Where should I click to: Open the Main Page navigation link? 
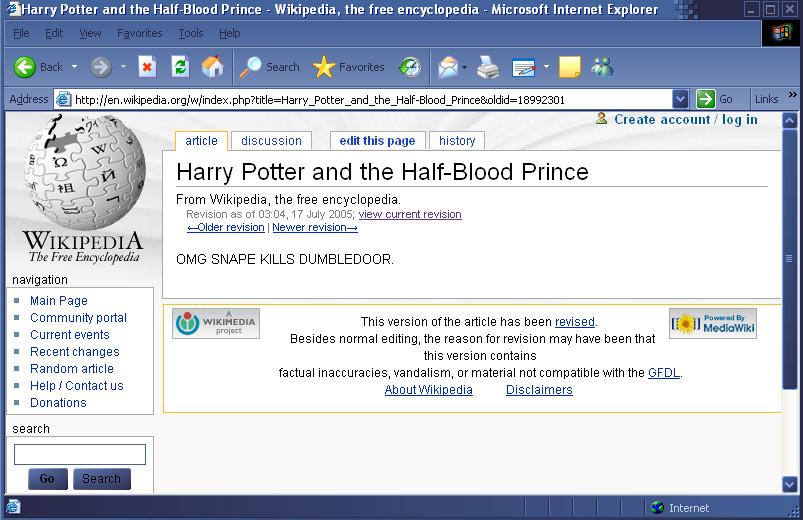point(59,301)
